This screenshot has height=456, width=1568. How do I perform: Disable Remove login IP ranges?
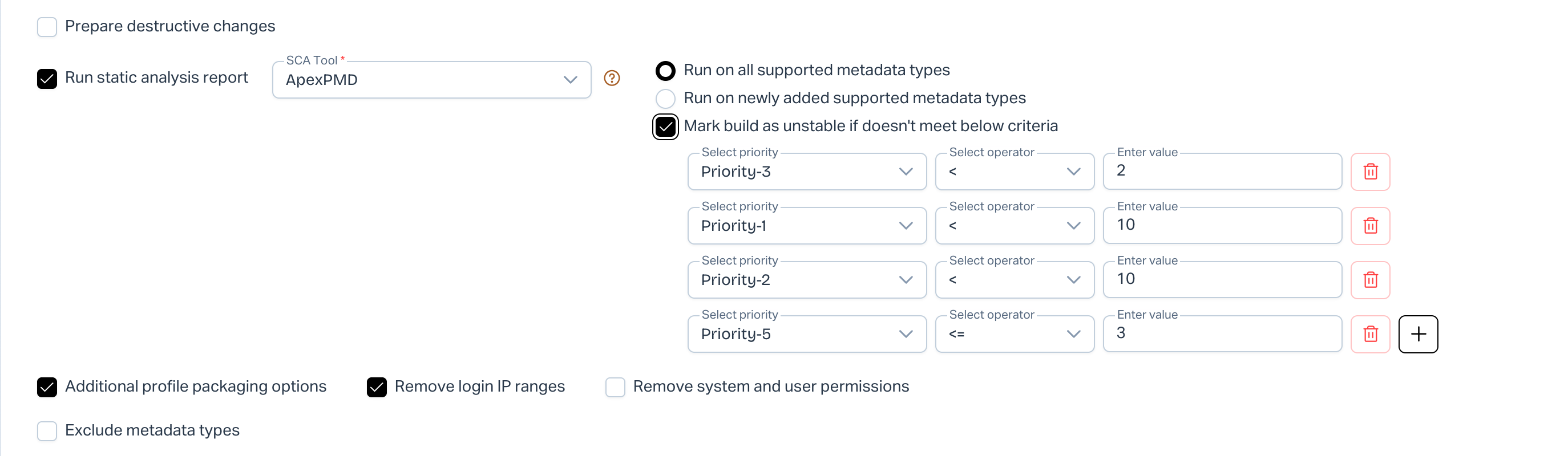377,387
